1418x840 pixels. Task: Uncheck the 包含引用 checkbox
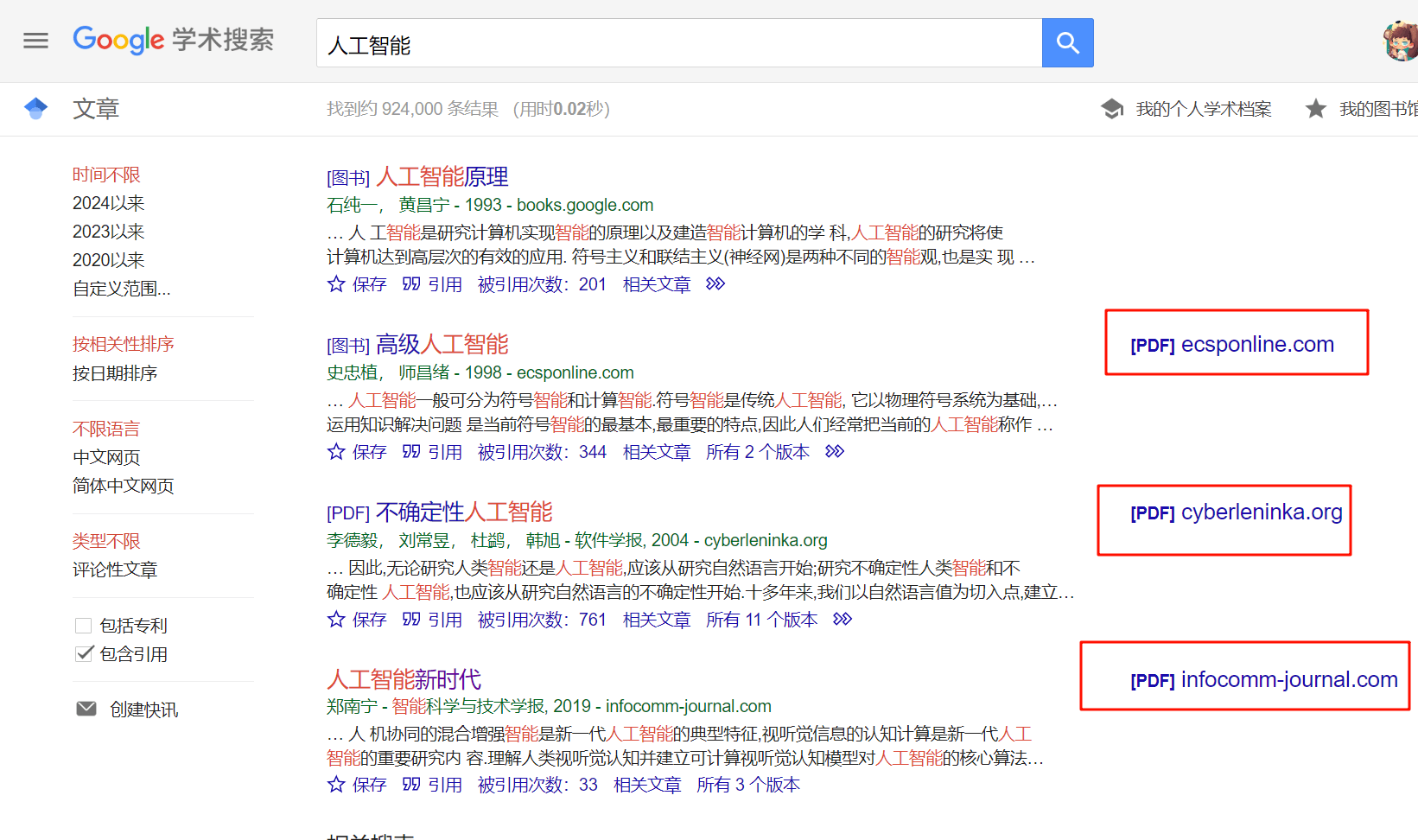coord(83,653)
